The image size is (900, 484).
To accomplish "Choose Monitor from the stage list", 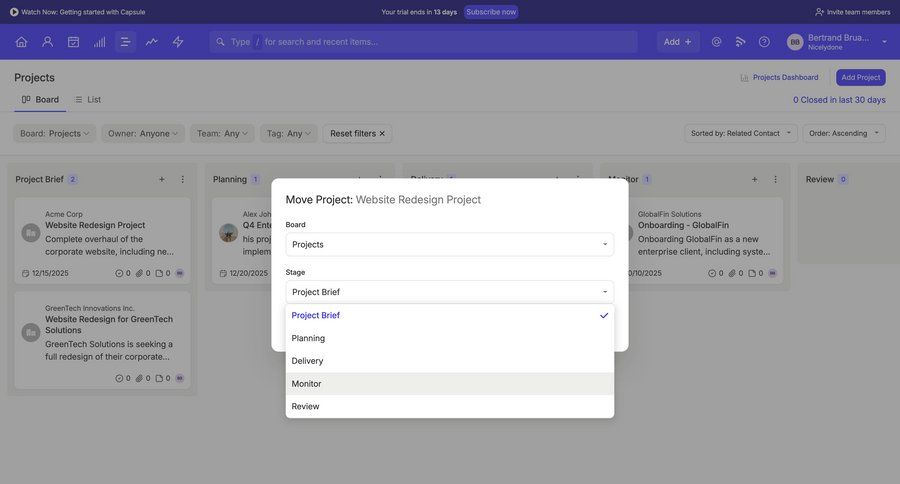I will coord(449,384).
